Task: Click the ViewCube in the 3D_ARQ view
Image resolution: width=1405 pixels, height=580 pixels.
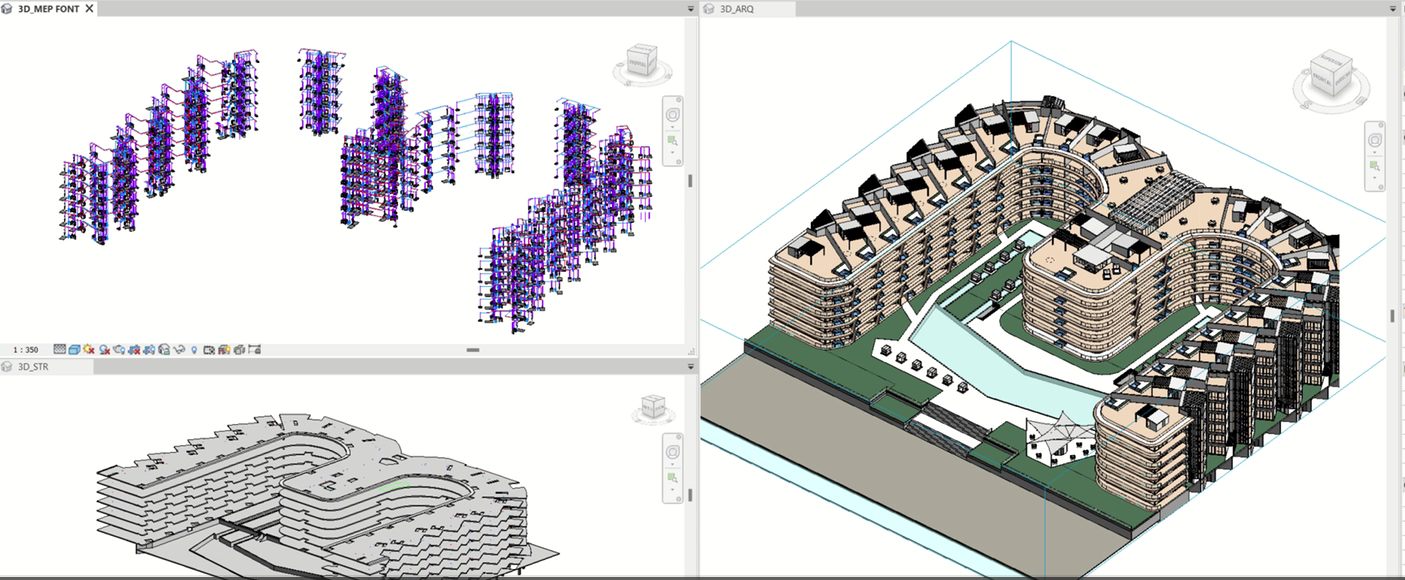Action: 1331,75
